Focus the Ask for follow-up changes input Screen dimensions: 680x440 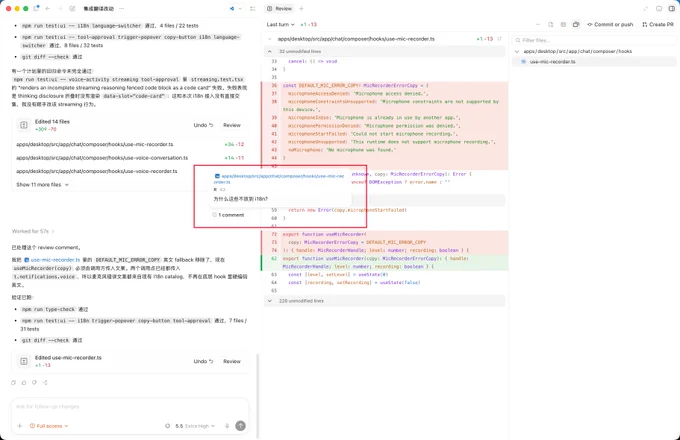(130, 407)
